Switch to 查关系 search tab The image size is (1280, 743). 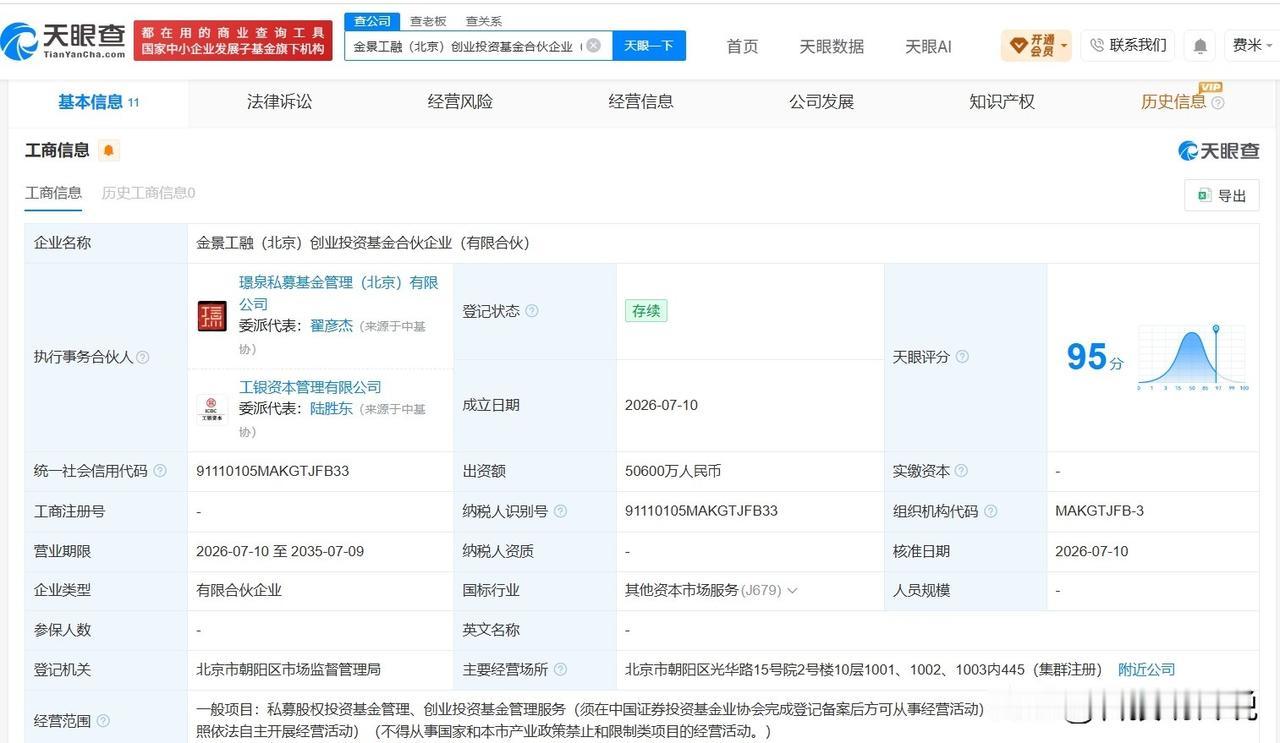coord(484,21)
